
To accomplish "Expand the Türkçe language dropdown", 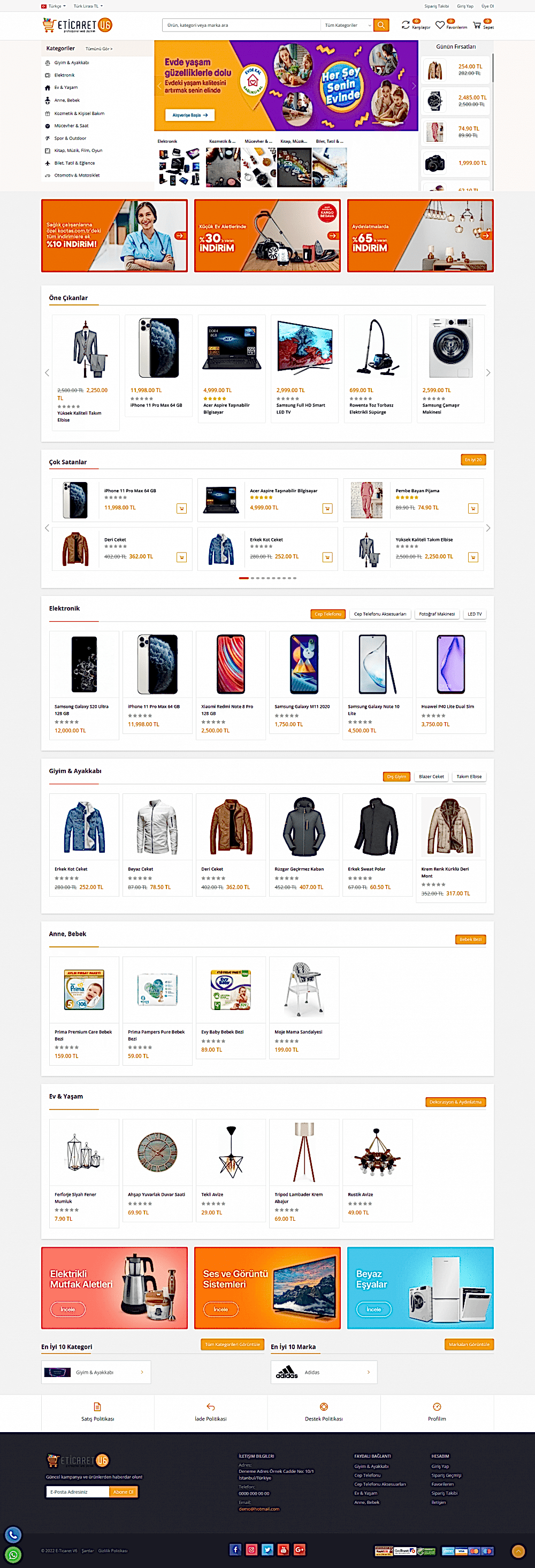I will tap(53, 6).
